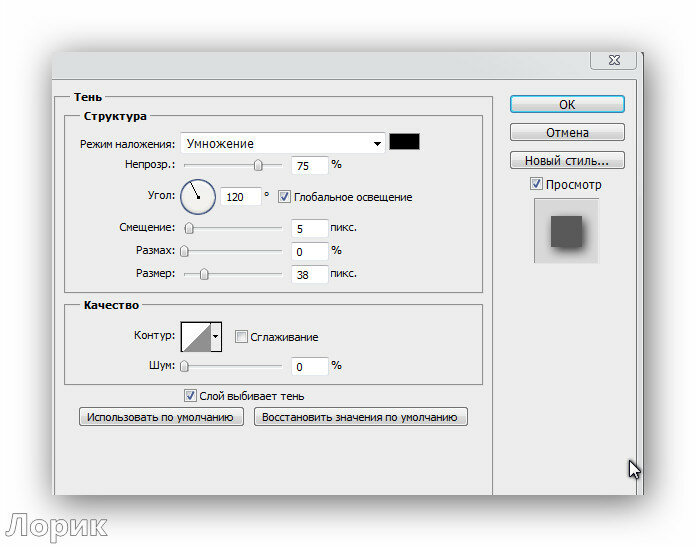Click the Шум value field
Screen dimensions: 696x547
pos(309,367)
